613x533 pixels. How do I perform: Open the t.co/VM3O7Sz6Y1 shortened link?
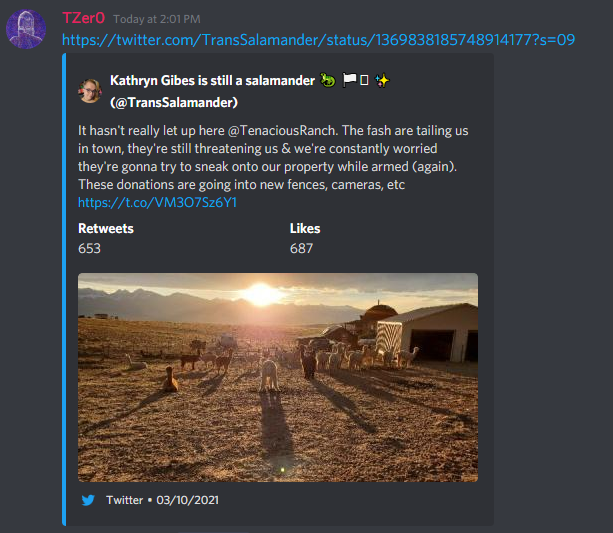pos(158,202)
